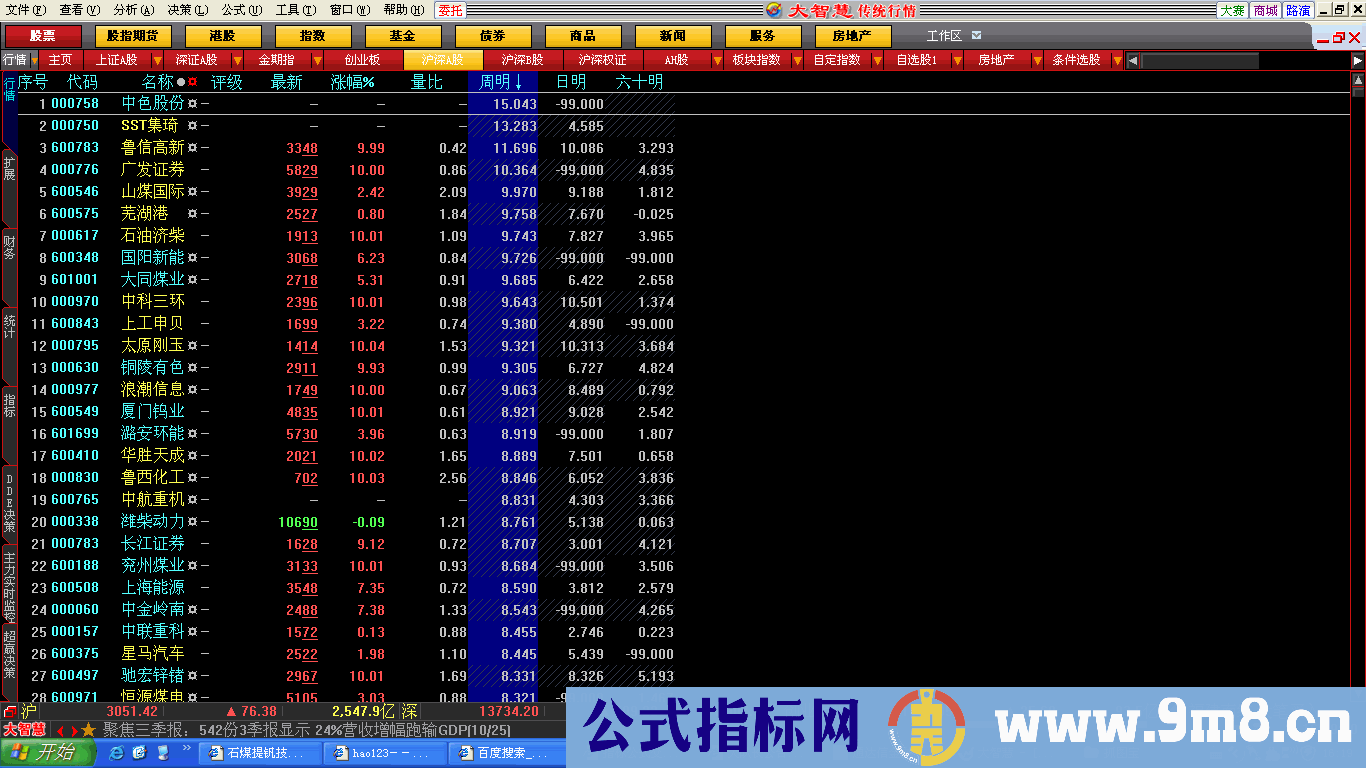Click the ¤ marker next to 山煤国际
Viewport: 1366px width, 768px height.
tap(193, 192)
